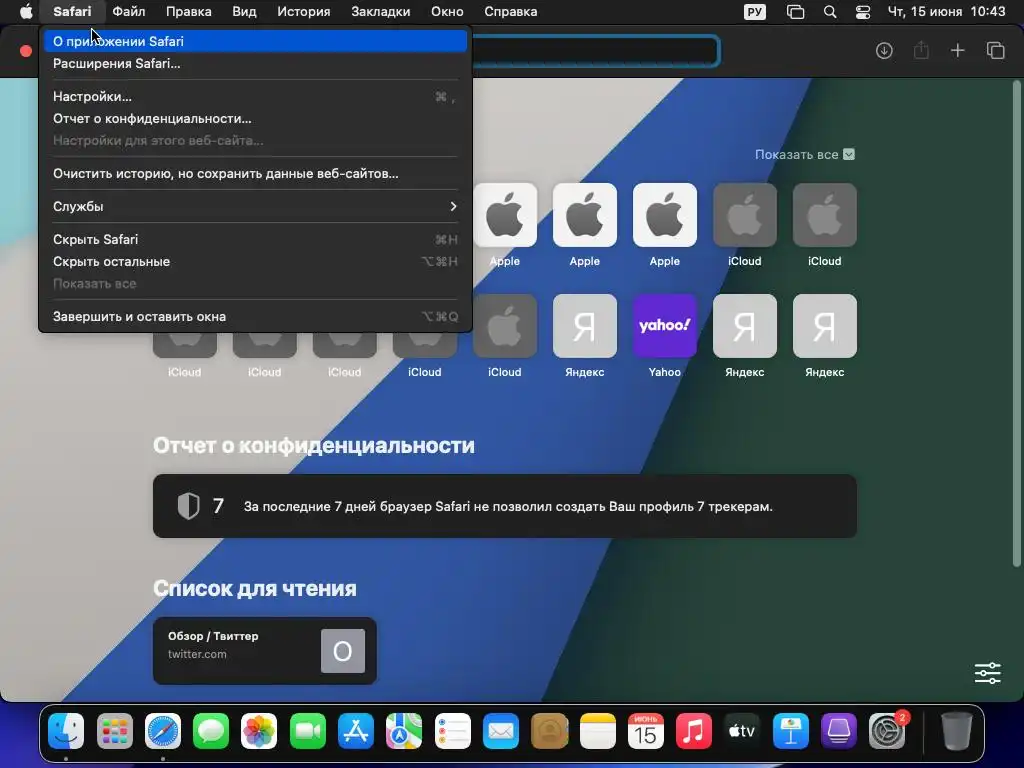Screen dimensions: 1024x768
Task: Toggle the Показать все favorites expander
Action: pyautogui.click(x=848, y=155)
